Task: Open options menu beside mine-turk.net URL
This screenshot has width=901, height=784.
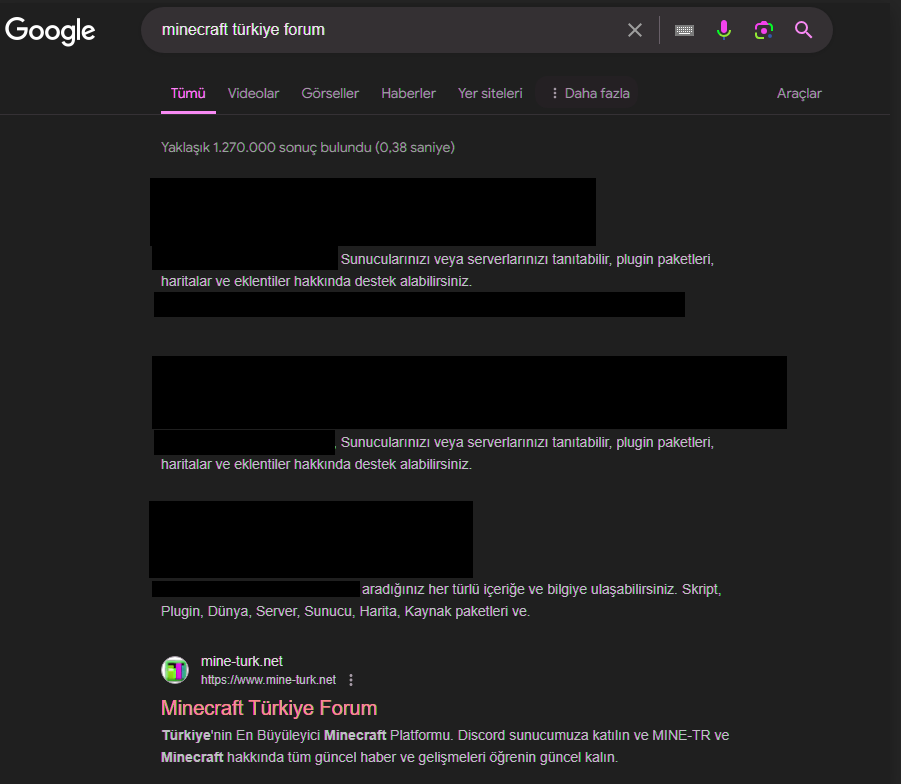Action: coord(351,680)
